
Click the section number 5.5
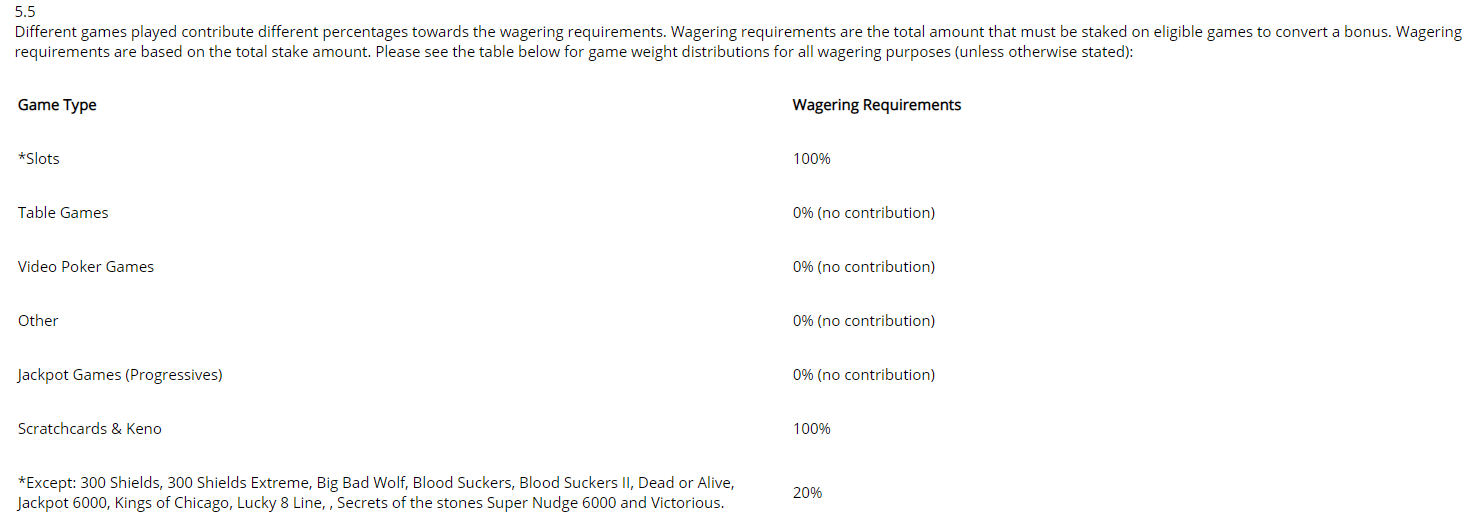[25, 13]
